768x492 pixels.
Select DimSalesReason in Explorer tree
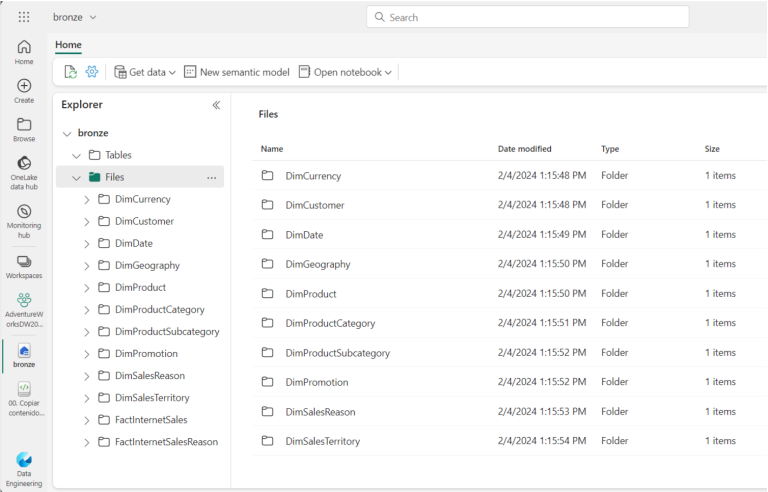(x=150, y=375)
